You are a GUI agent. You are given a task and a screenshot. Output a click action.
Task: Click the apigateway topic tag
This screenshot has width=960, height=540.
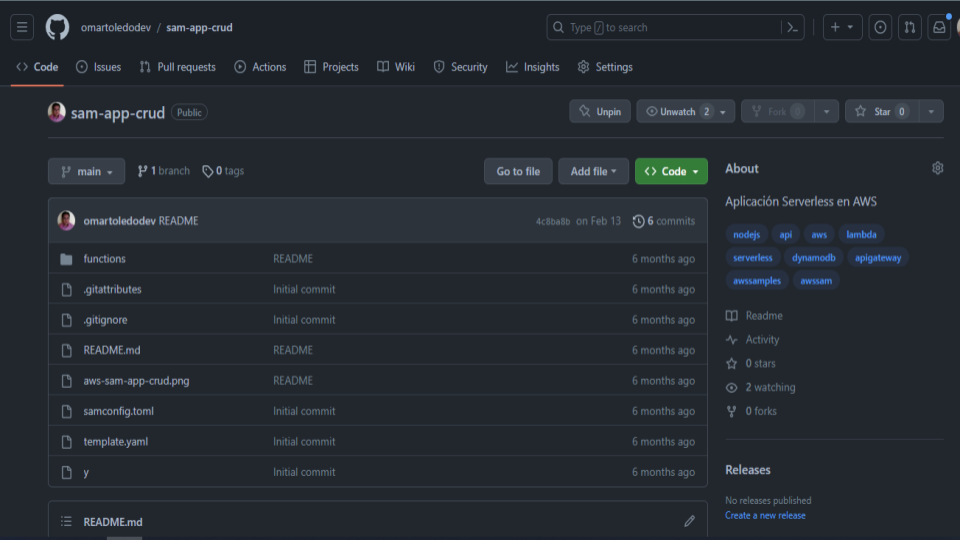878,258
